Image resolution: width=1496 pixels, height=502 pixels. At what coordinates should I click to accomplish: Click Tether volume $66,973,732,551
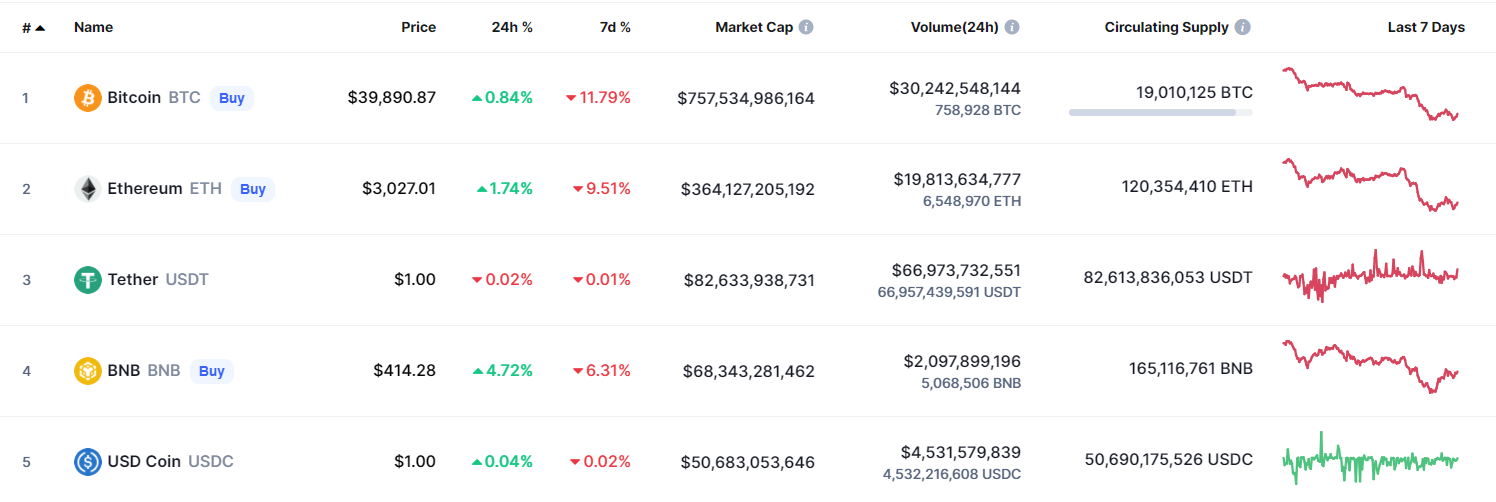click(x=956, y=270)
